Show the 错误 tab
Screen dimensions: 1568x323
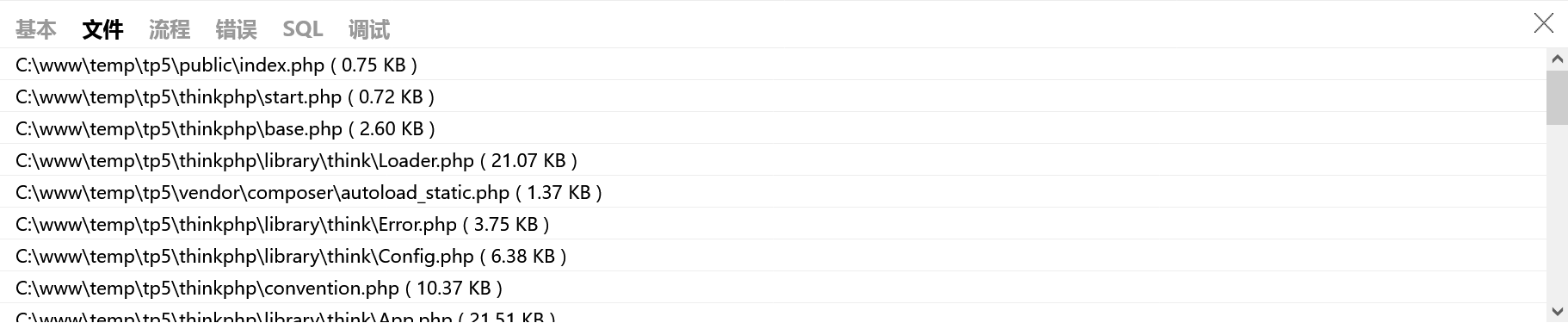click(236, 29)
